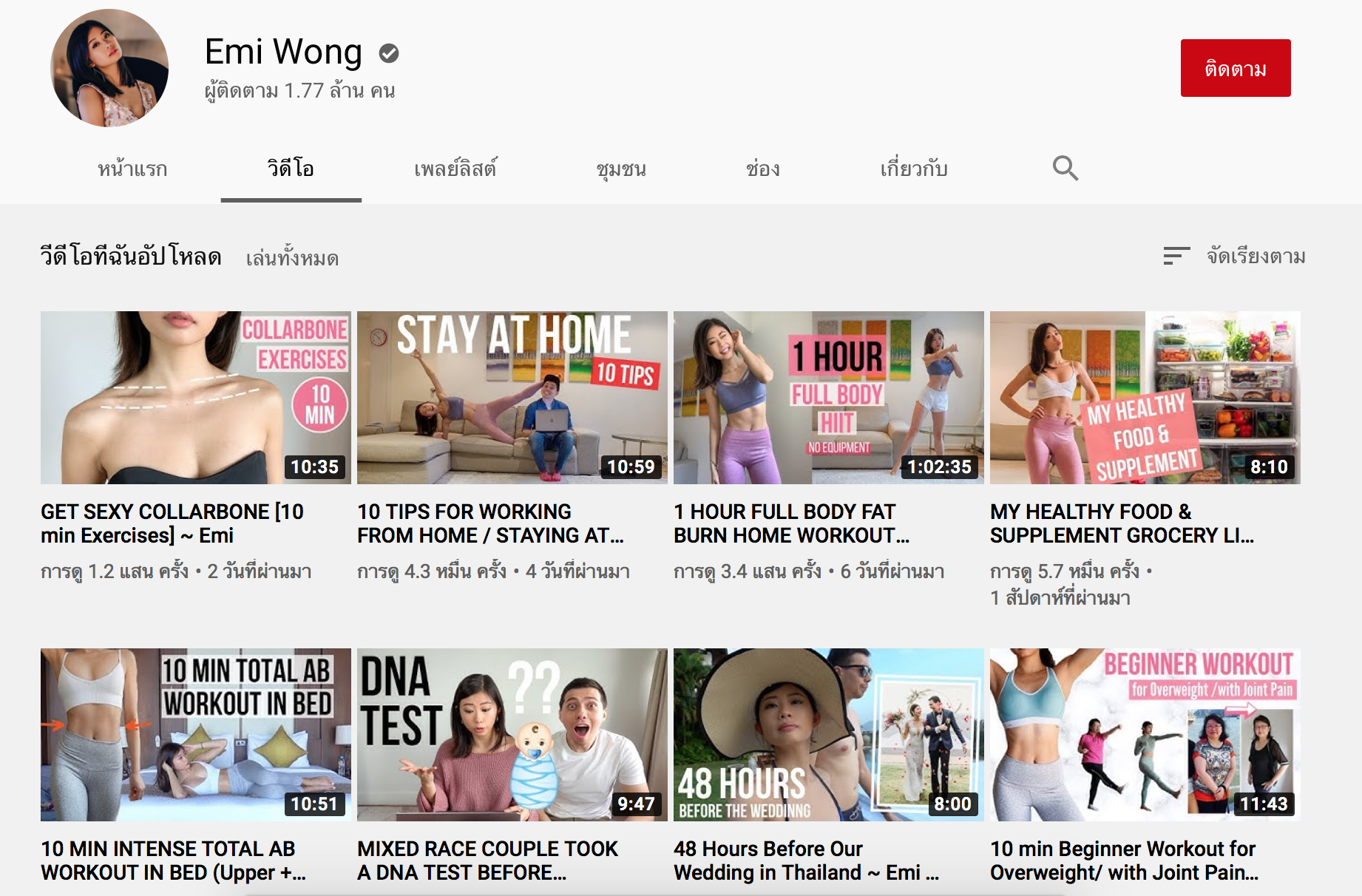The width and height of the screenshot is (1362, 896).
Task: Click the verified checkmark badge beside Emi Wong
Action: click(x=389, y=53)
